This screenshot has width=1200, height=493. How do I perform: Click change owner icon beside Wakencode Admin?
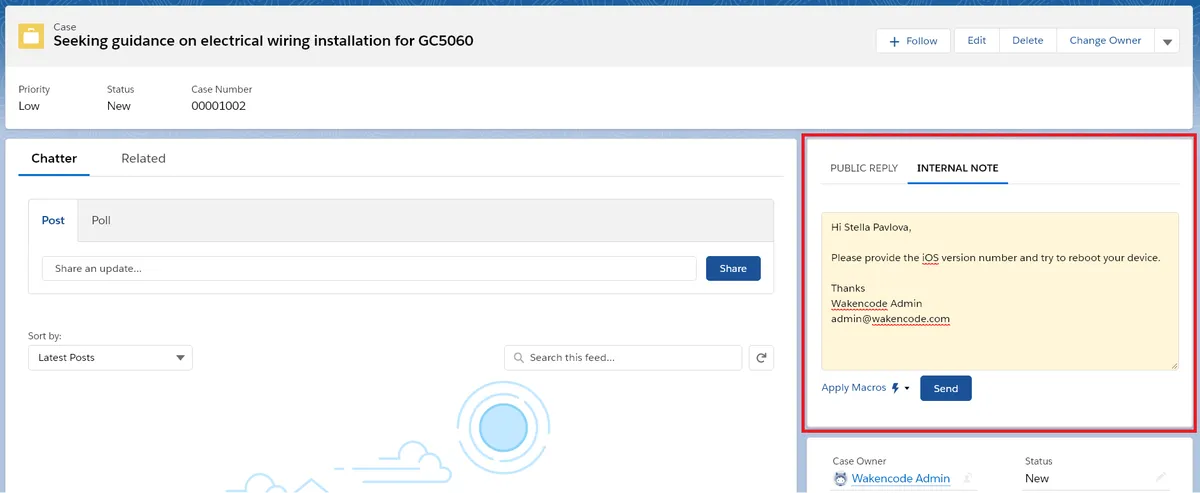point(967,479)
